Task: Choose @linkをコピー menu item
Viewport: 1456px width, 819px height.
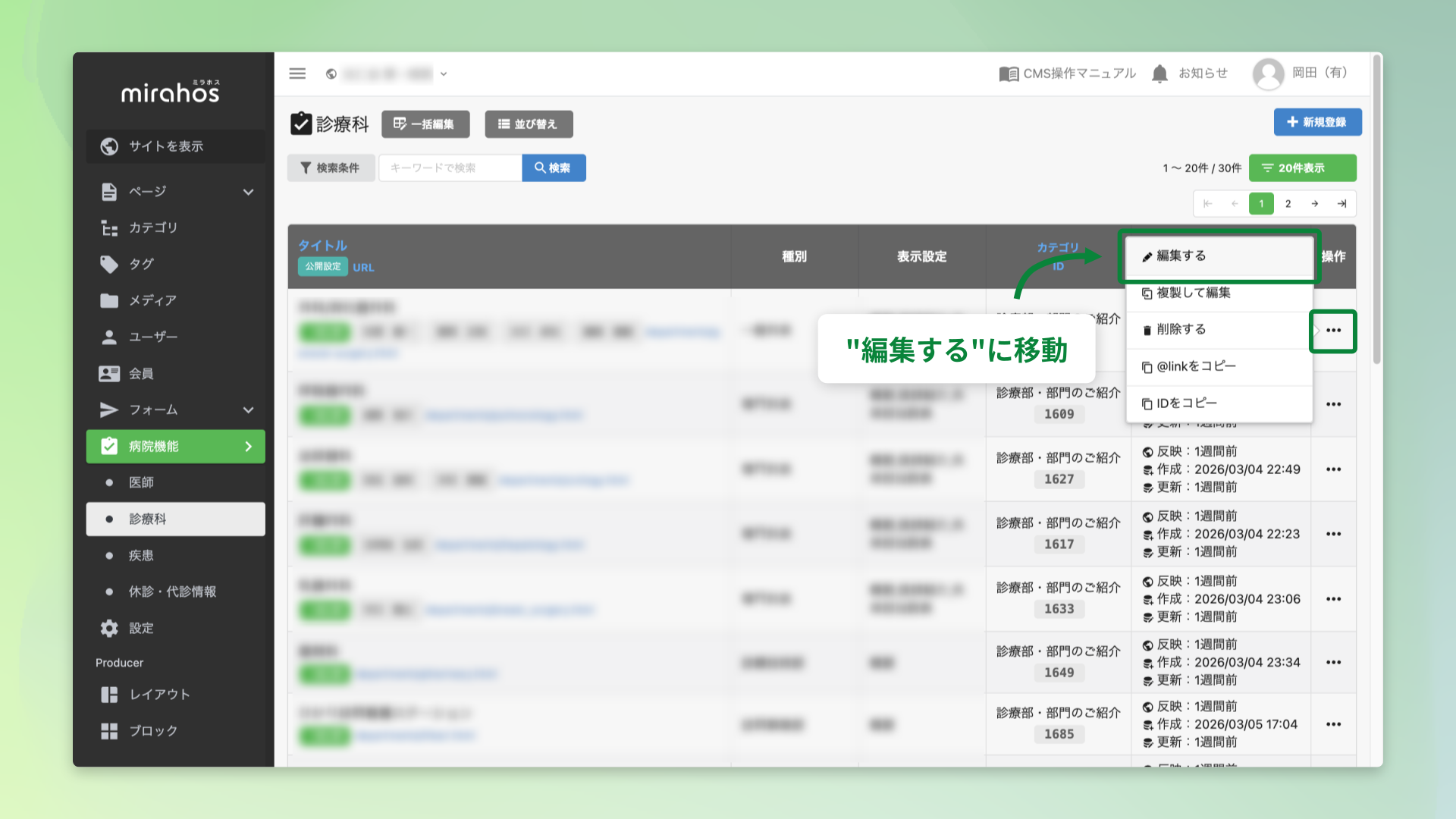Action: (1219, 367)
